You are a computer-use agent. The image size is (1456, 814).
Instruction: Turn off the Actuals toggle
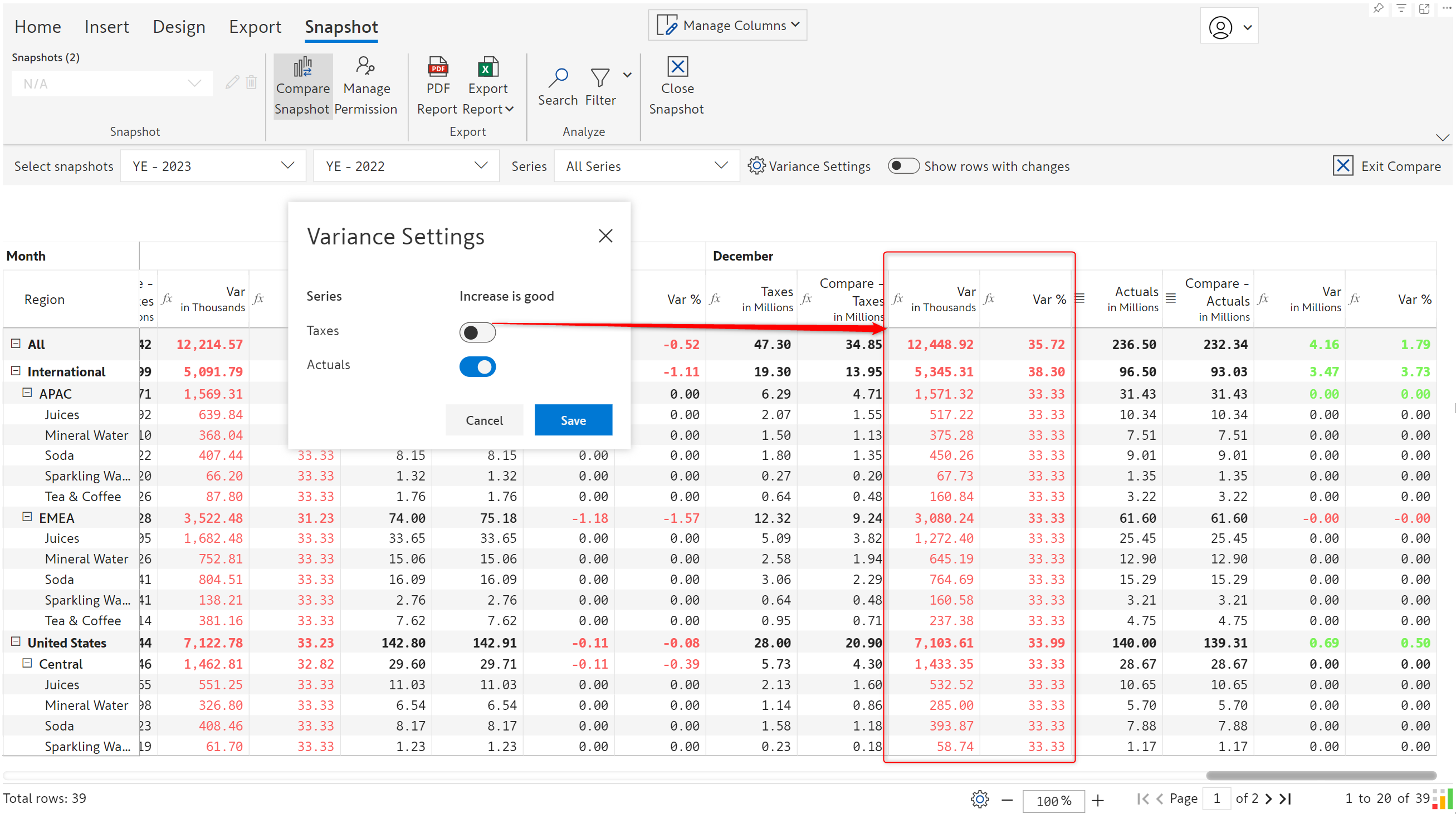[x=477, y=366]
